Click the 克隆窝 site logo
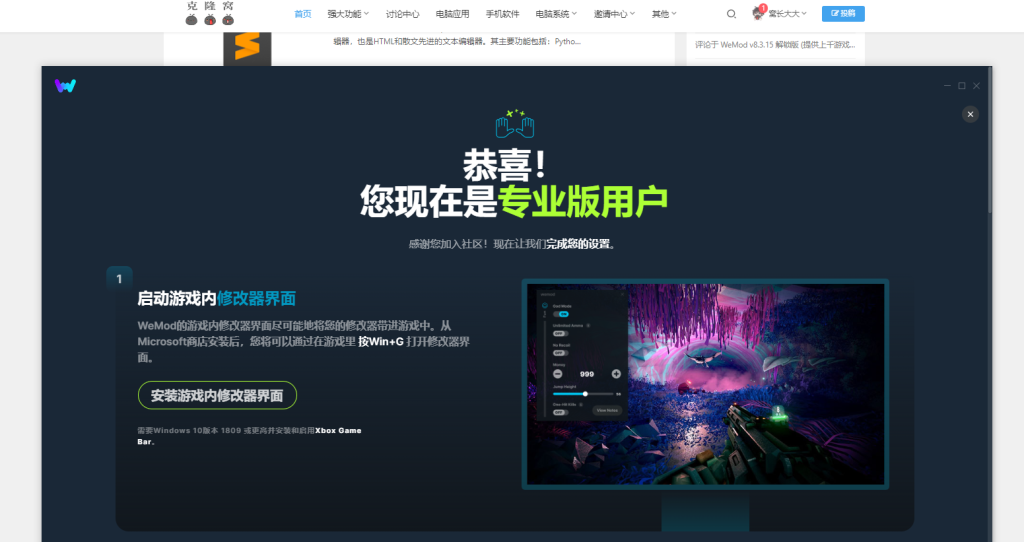This screenshot has height=542, width=1024. tap(210, 14)
